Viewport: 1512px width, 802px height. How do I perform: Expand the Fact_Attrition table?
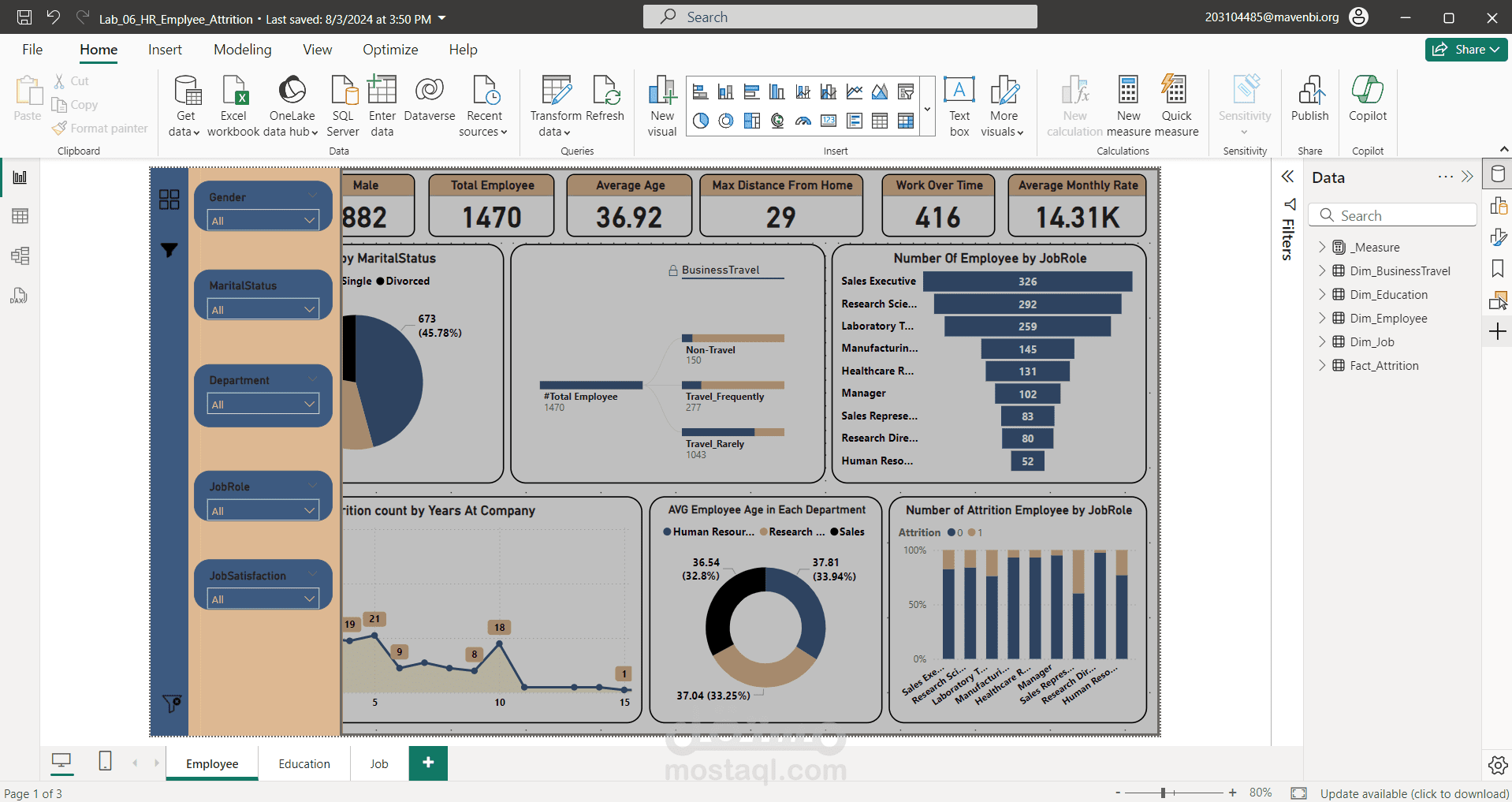tap(1322, 365)
